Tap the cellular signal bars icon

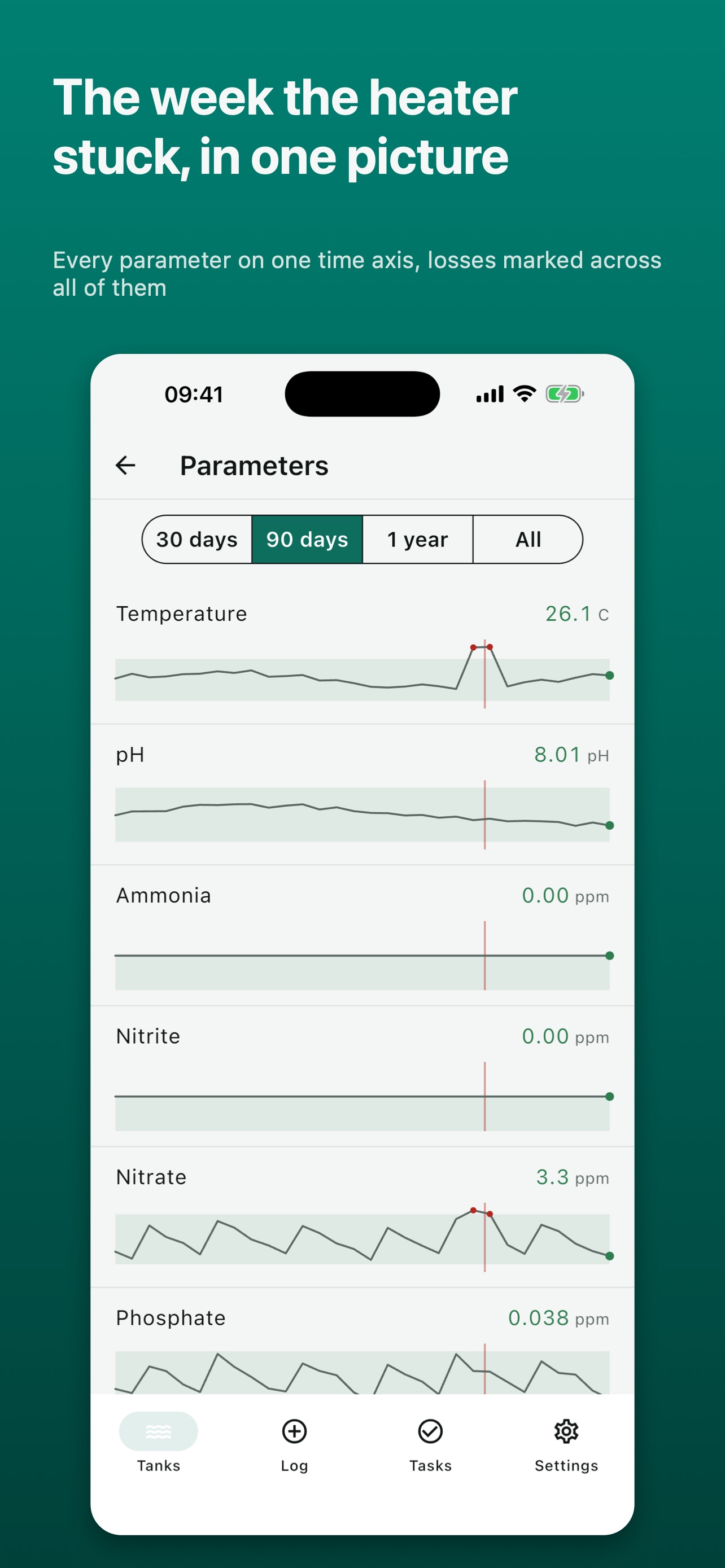coord(490,394)
